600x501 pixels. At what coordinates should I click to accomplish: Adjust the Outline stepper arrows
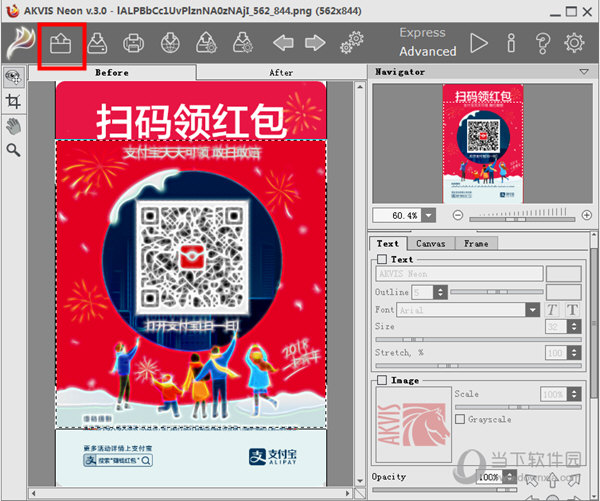(x=440, y=292)
